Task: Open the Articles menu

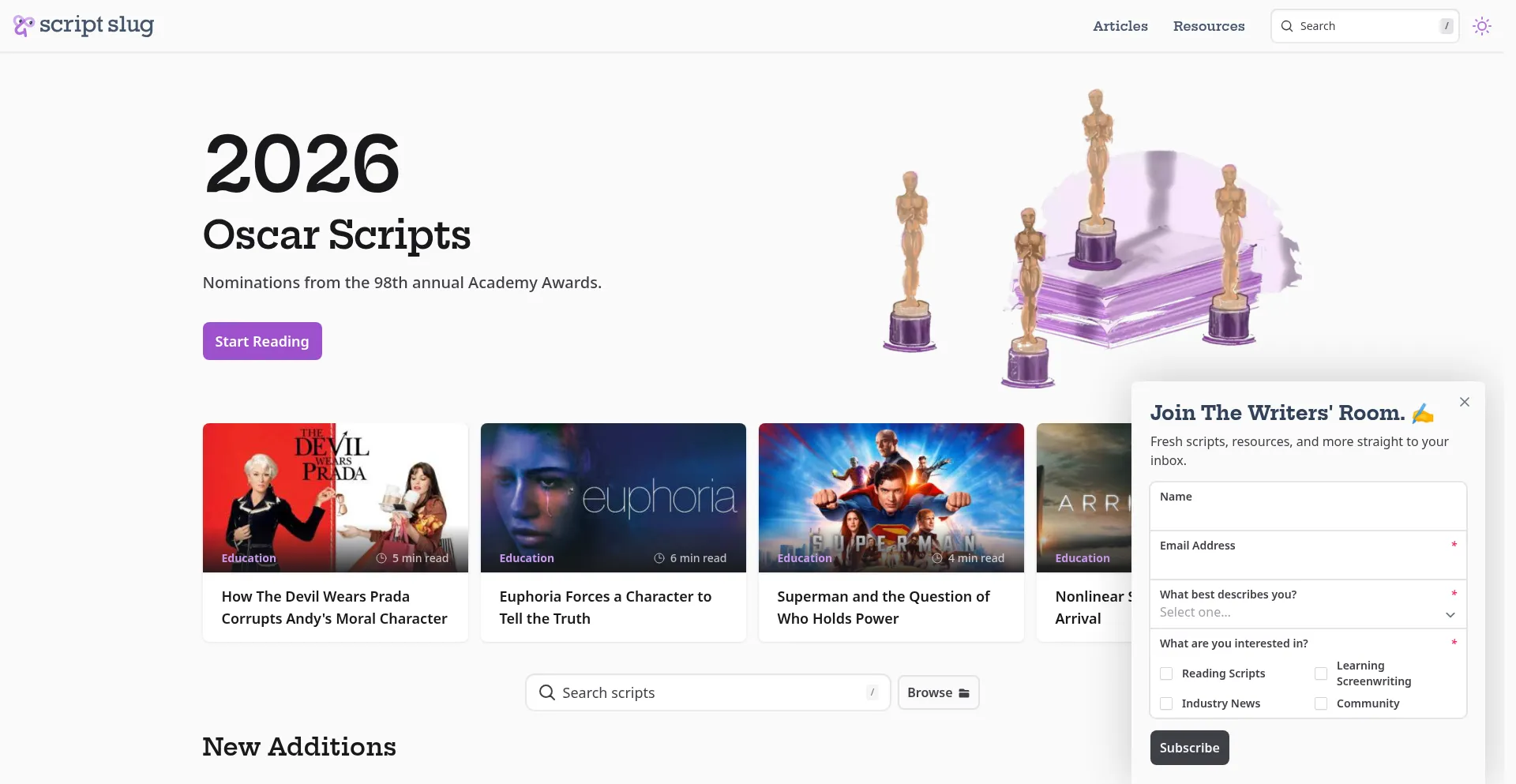Action: 1120,26
